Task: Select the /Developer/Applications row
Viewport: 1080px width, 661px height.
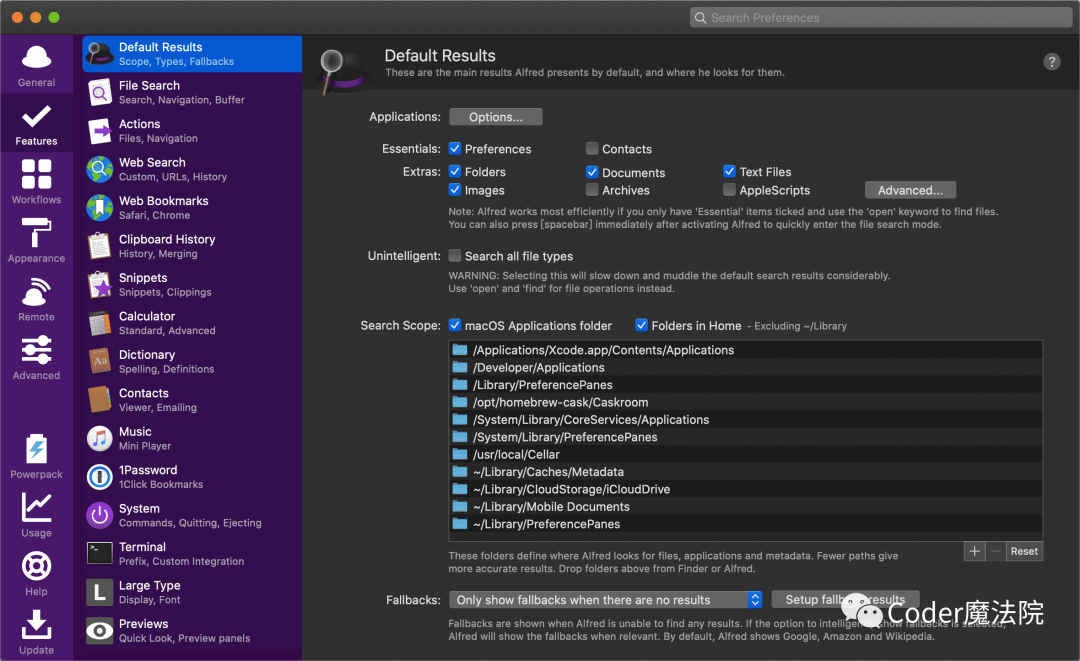Action: pos(745,368)
